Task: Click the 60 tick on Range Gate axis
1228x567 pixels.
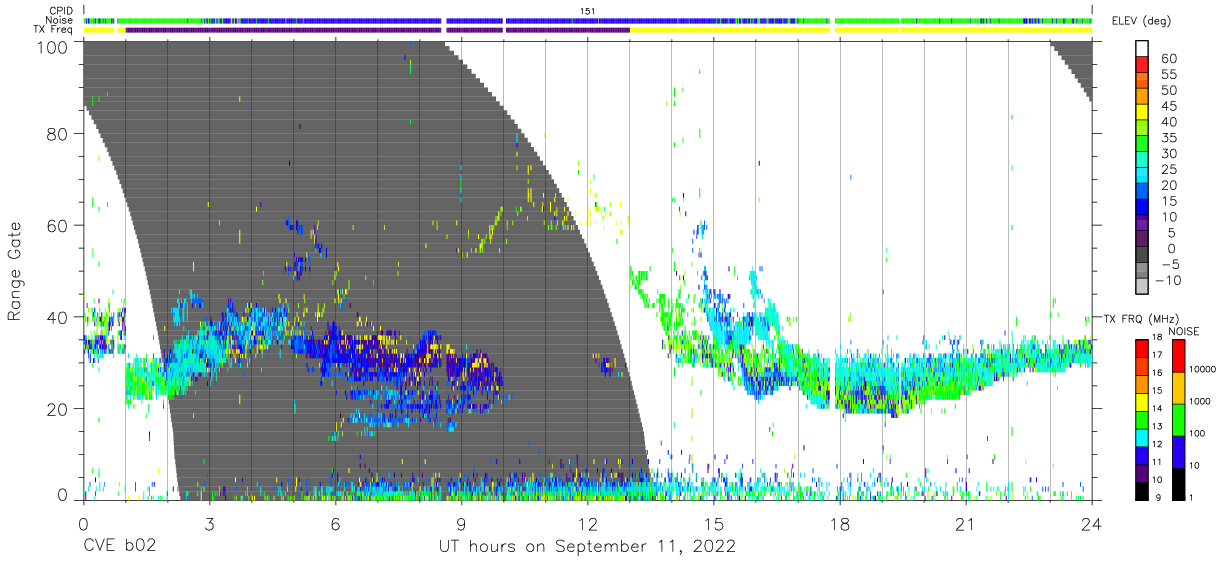Action: (x=59, y=225)
